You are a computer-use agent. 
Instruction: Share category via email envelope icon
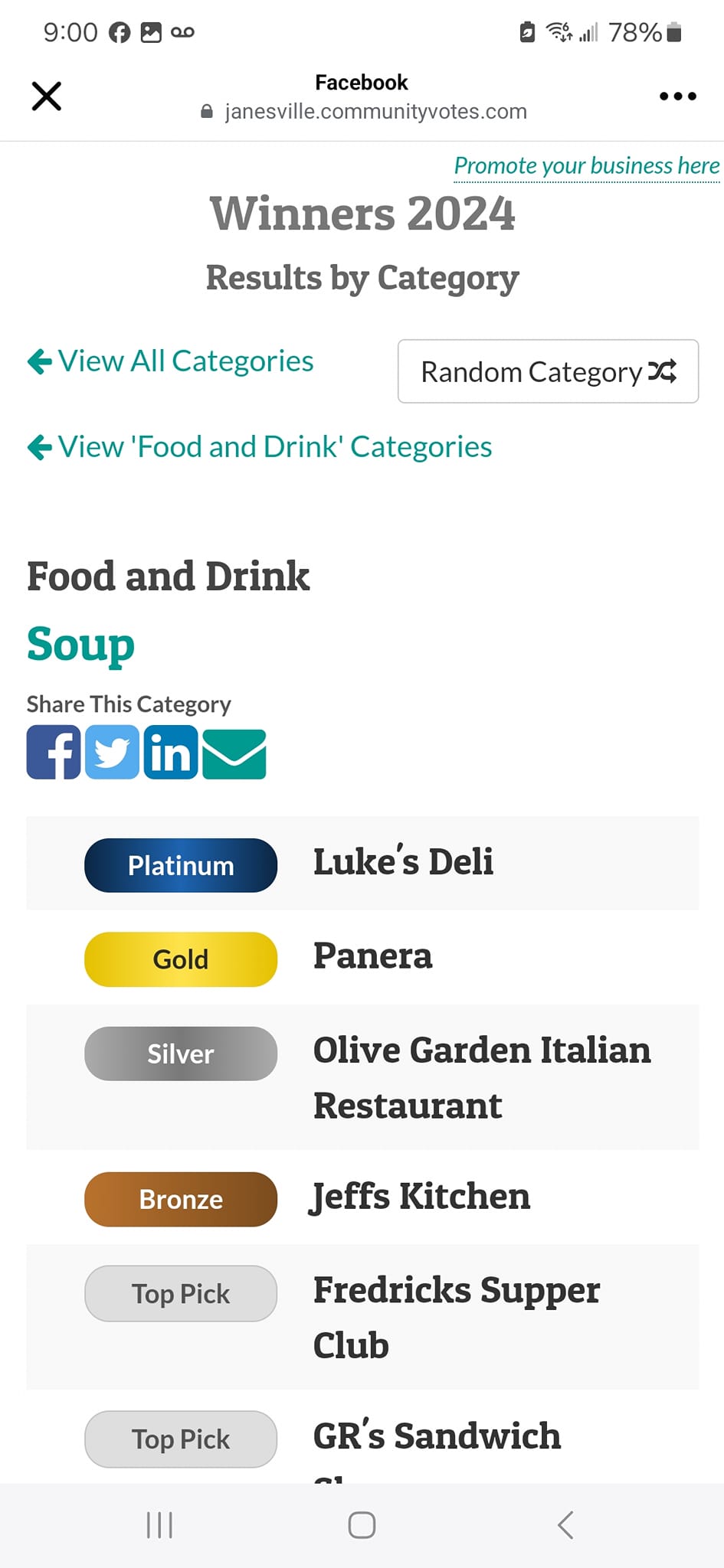click(234, 754)
